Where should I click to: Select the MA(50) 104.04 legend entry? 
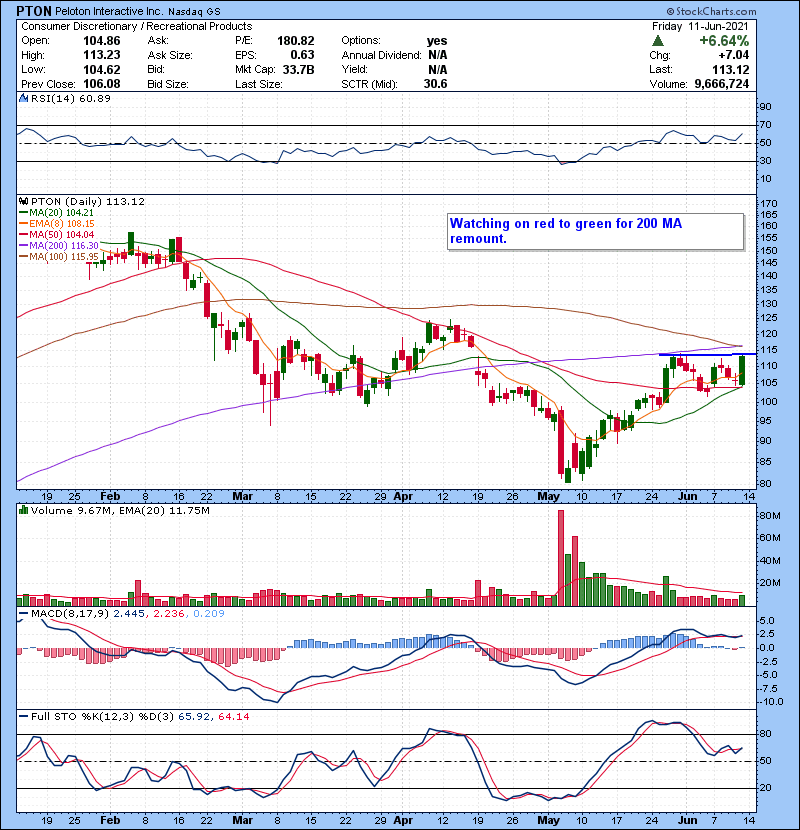(57, 235)
